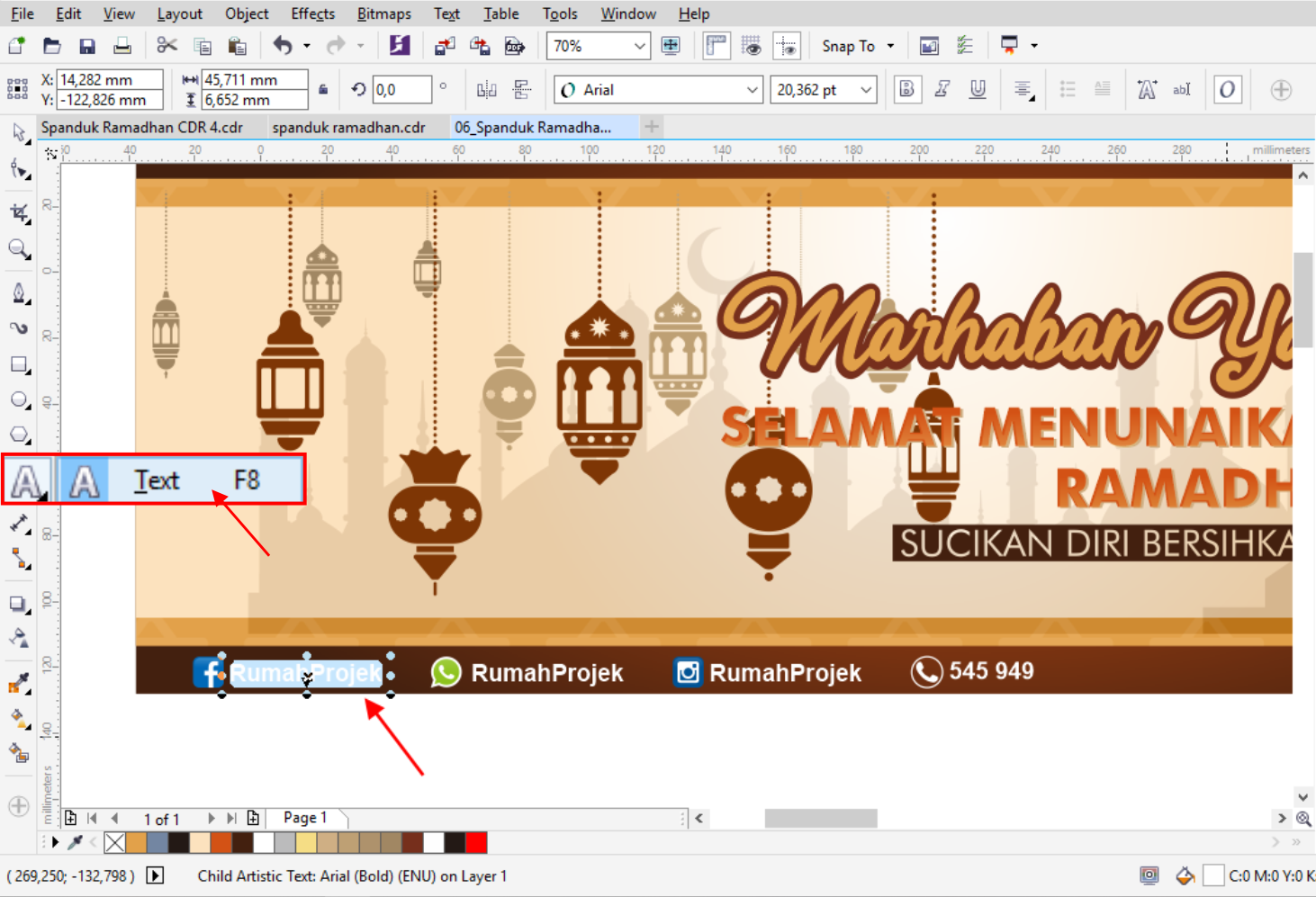Pick the red swatch from the color palette
The height and width of the screenshot is (897, 1316).
coord(475,842)
